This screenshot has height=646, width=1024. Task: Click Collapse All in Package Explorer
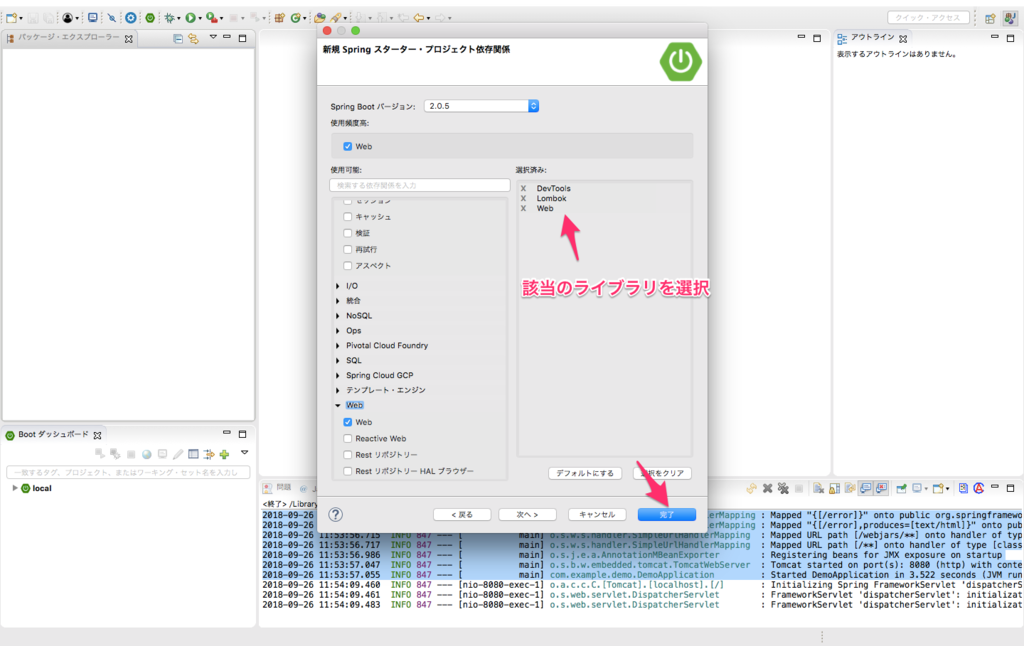178,39
